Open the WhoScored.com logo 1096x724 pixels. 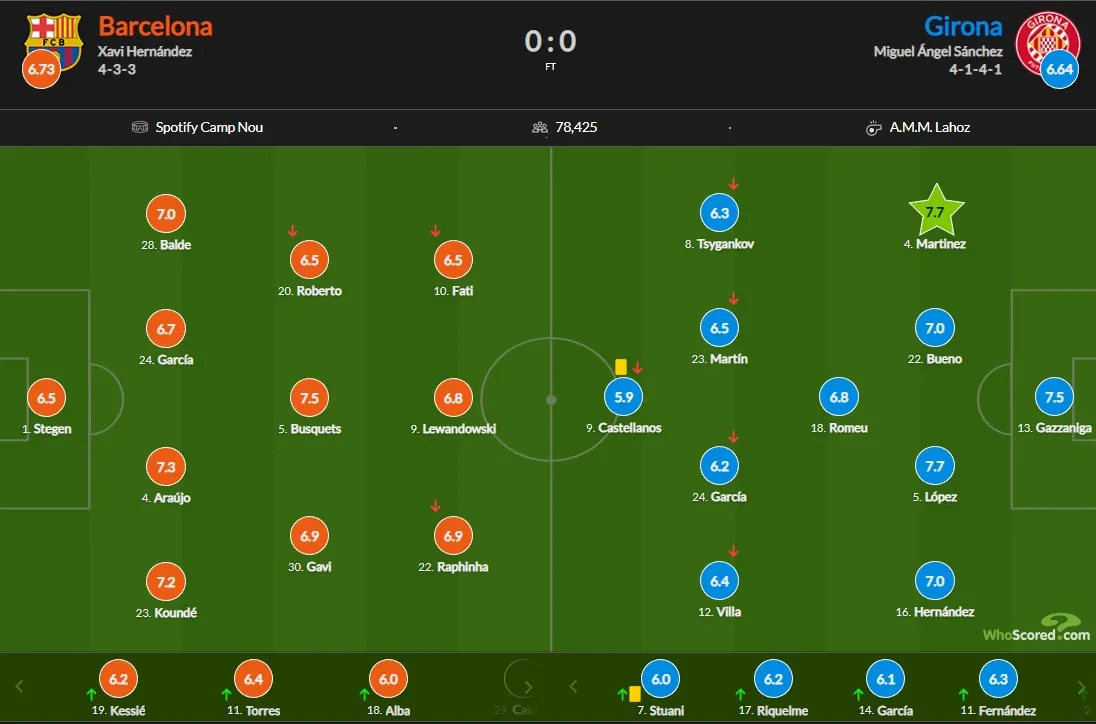1037,629
